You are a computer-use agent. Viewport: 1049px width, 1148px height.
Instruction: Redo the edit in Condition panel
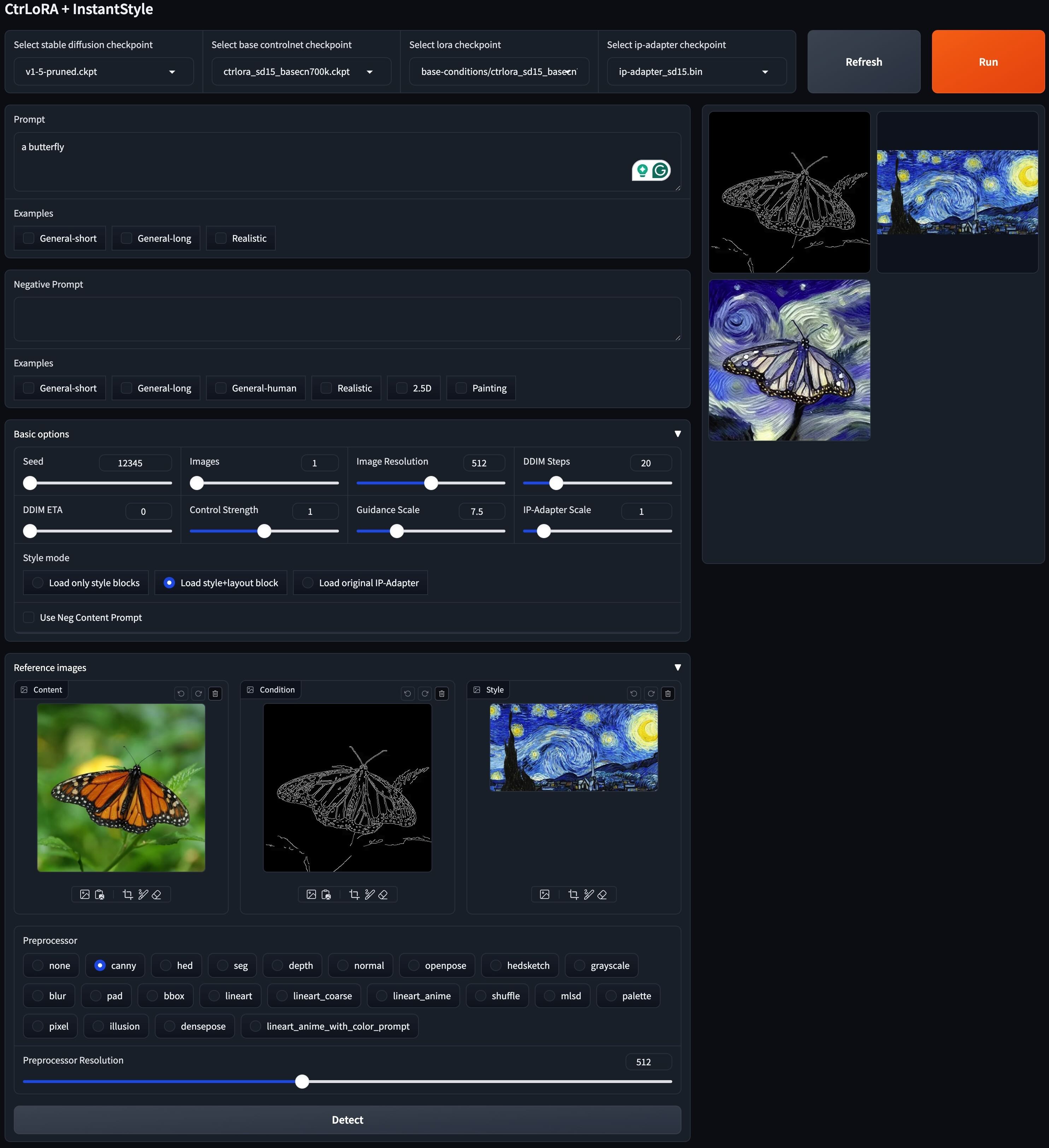pyautogui.click(x=425, y=694)
